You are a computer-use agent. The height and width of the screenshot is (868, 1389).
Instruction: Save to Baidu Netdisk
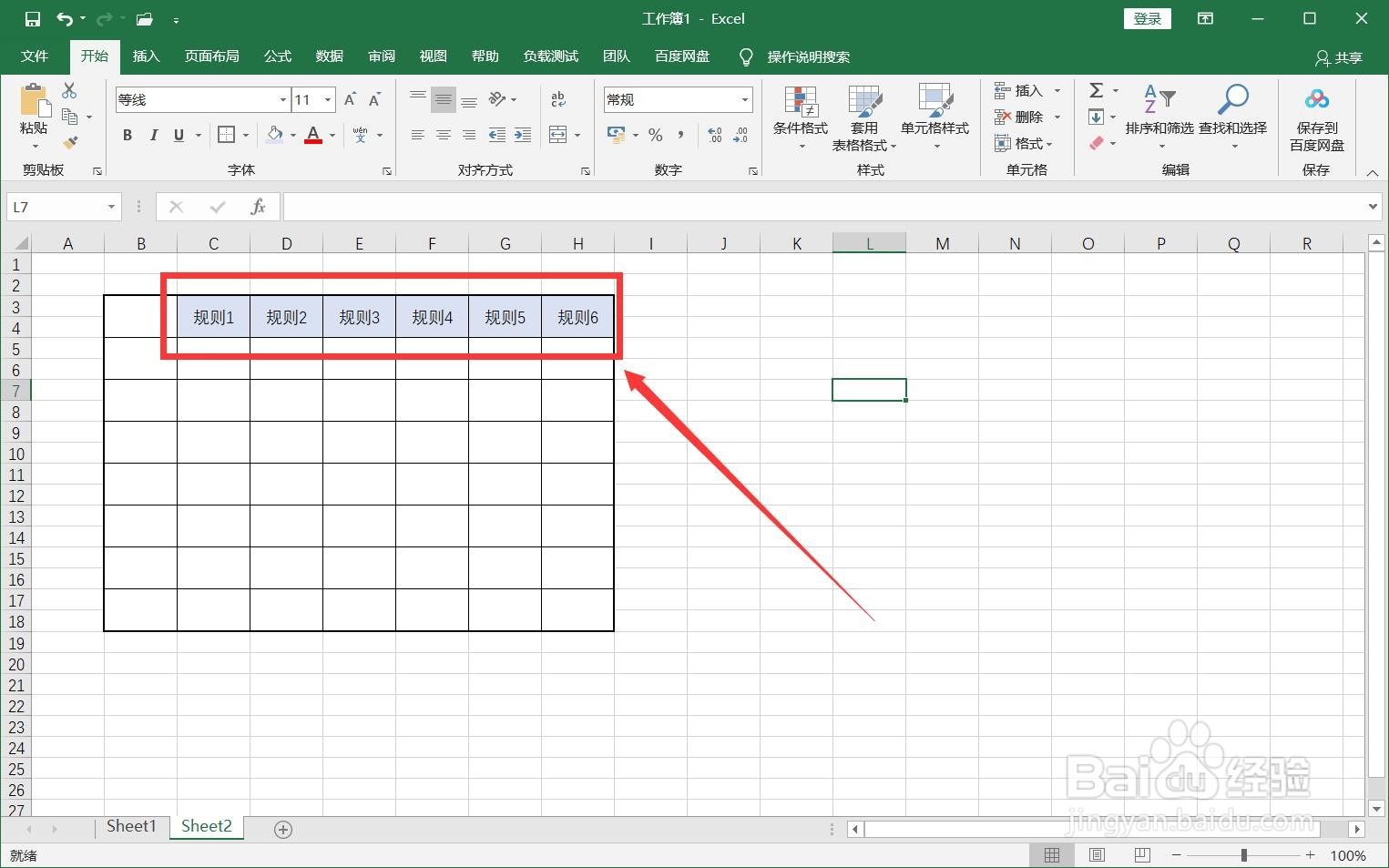click(1317, 118)
